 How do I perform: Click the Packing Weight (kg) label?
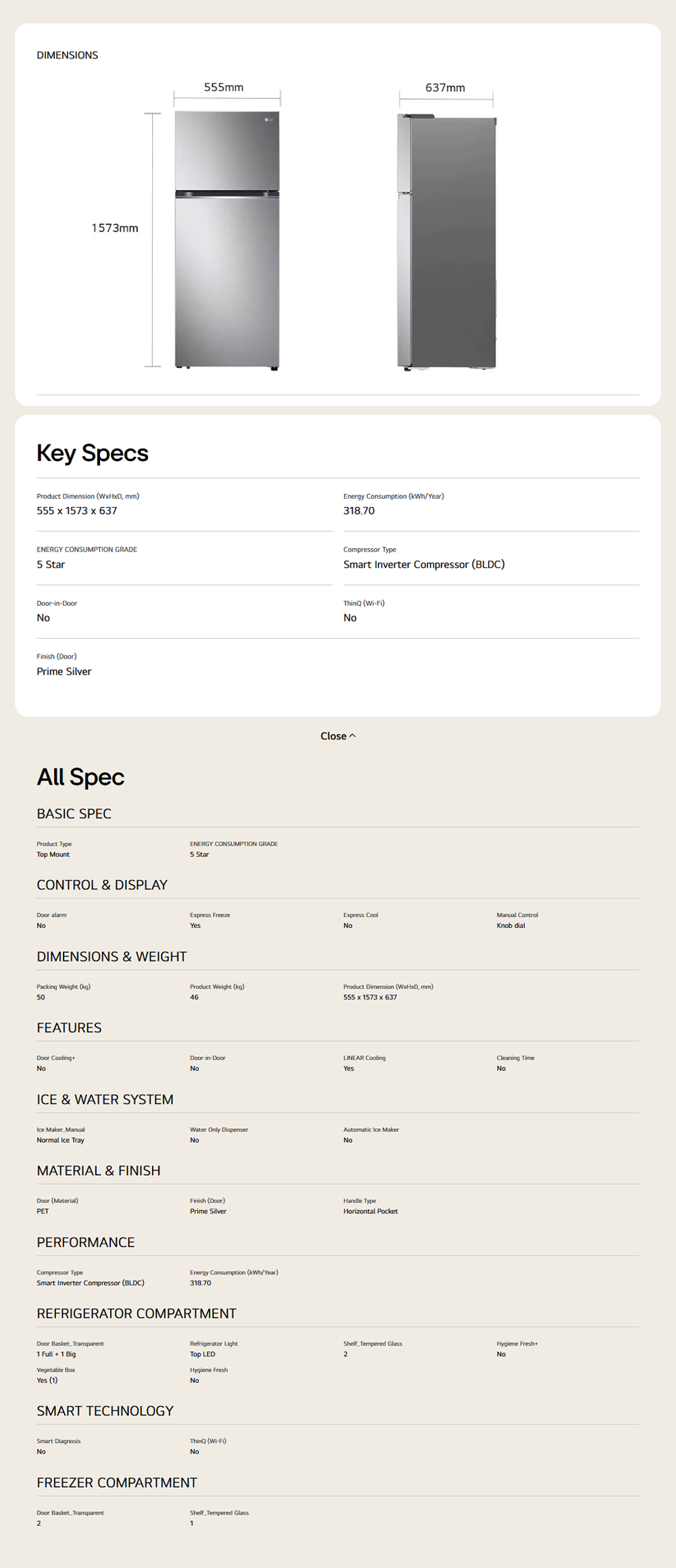click(64, 987)
